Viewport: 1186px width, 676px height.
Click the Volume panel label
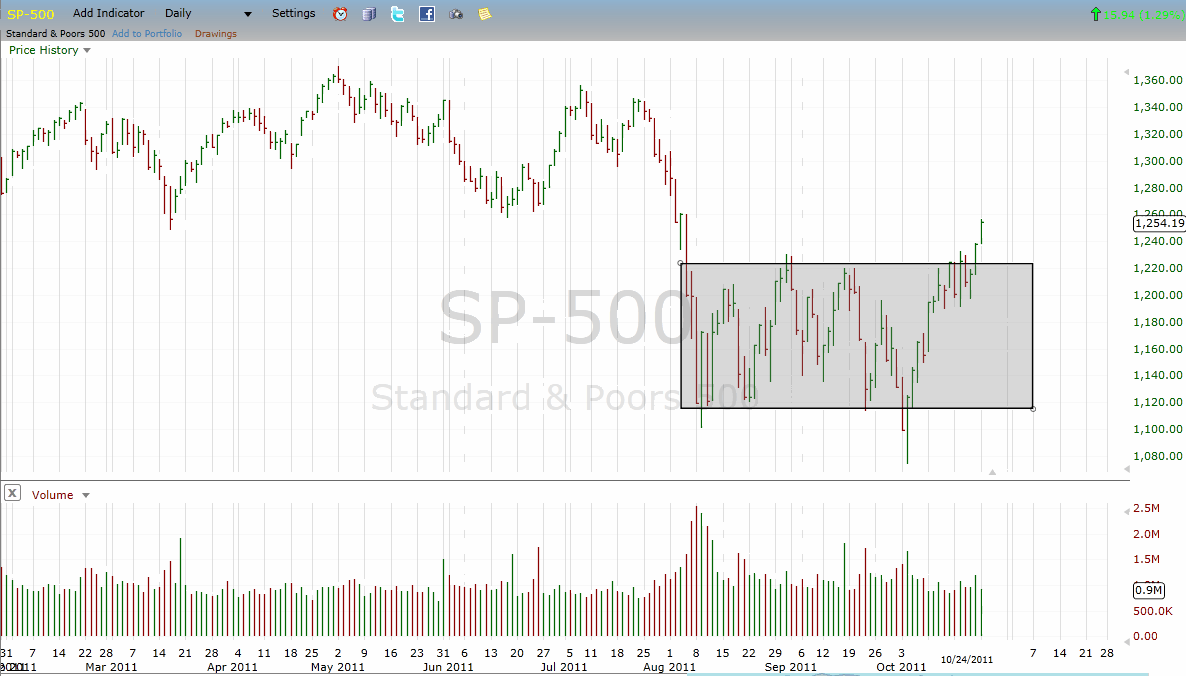(x=52, y=495)
